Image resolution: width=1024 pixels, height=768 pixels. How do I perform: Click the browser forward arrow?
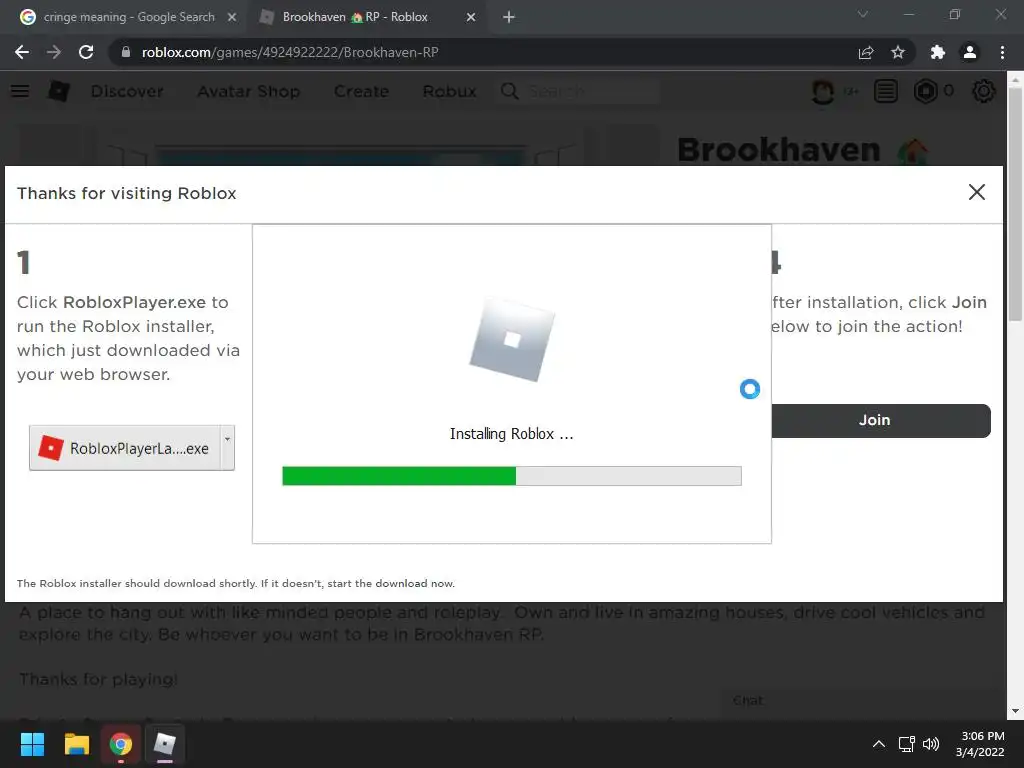click(54, 52)
